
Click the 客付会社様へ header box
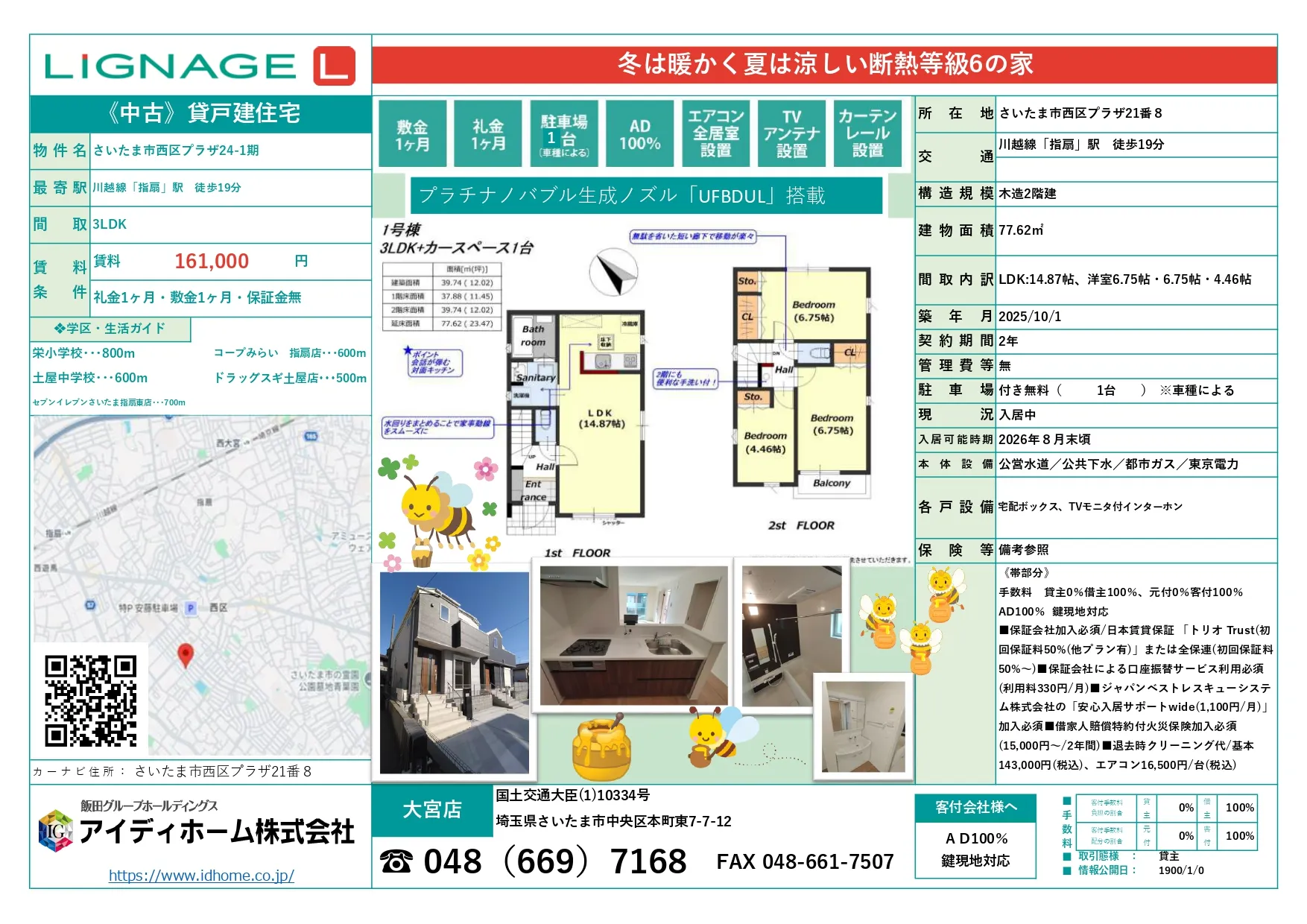(x=975, y=808)
